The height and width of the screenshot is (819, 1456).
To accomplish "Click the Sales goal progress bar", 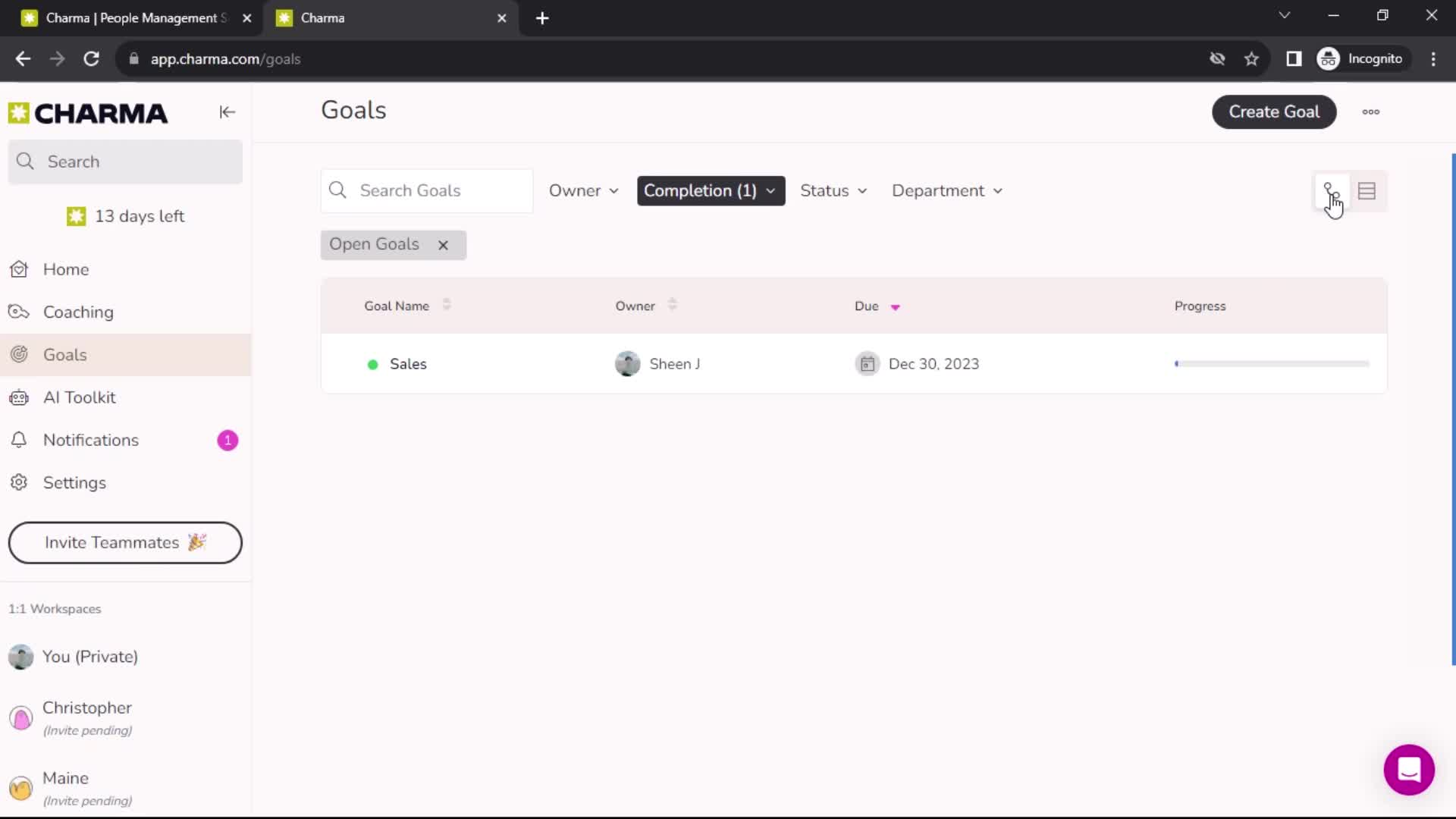I will (1271, 364).
